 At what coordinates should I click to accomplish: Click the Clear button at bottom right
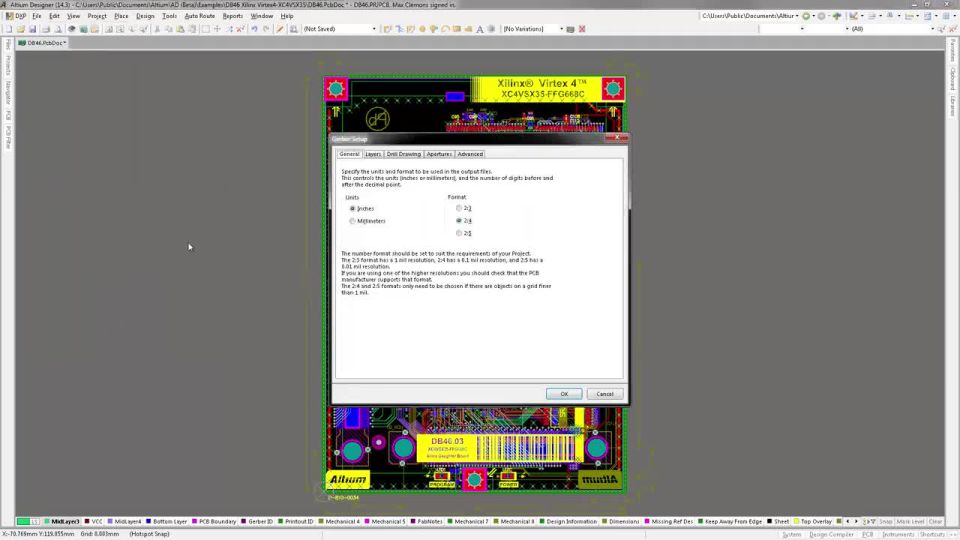coord(935,522)
